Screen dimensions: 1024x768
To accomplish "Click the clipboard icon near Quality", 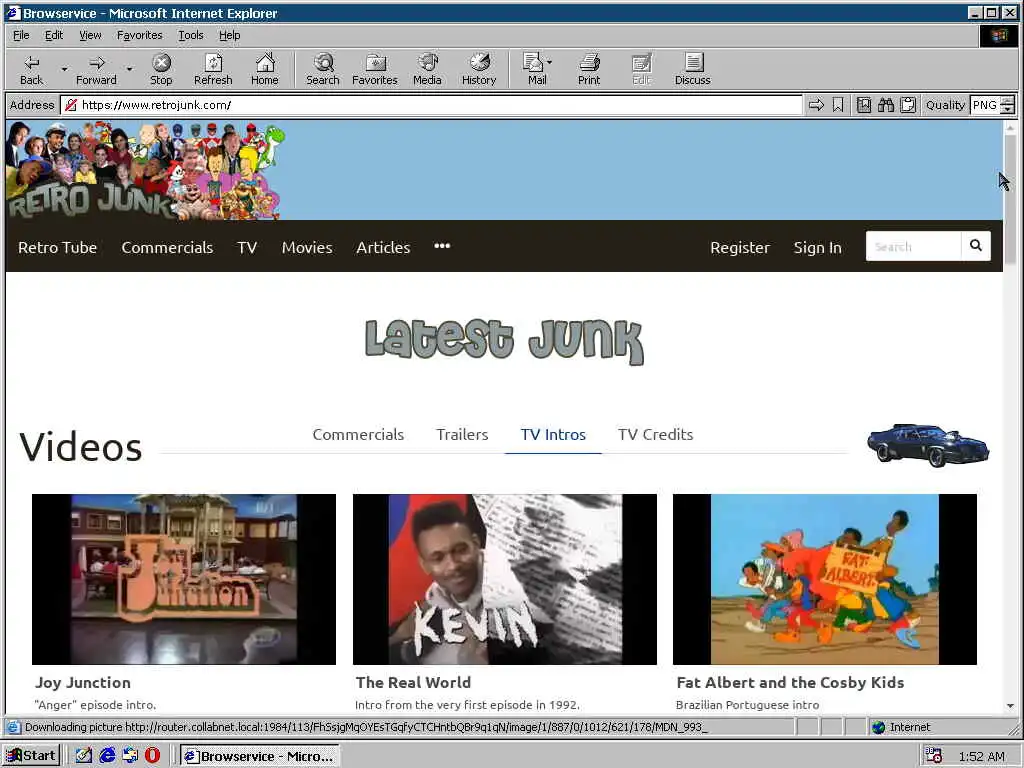I will [x=908, y=105].
